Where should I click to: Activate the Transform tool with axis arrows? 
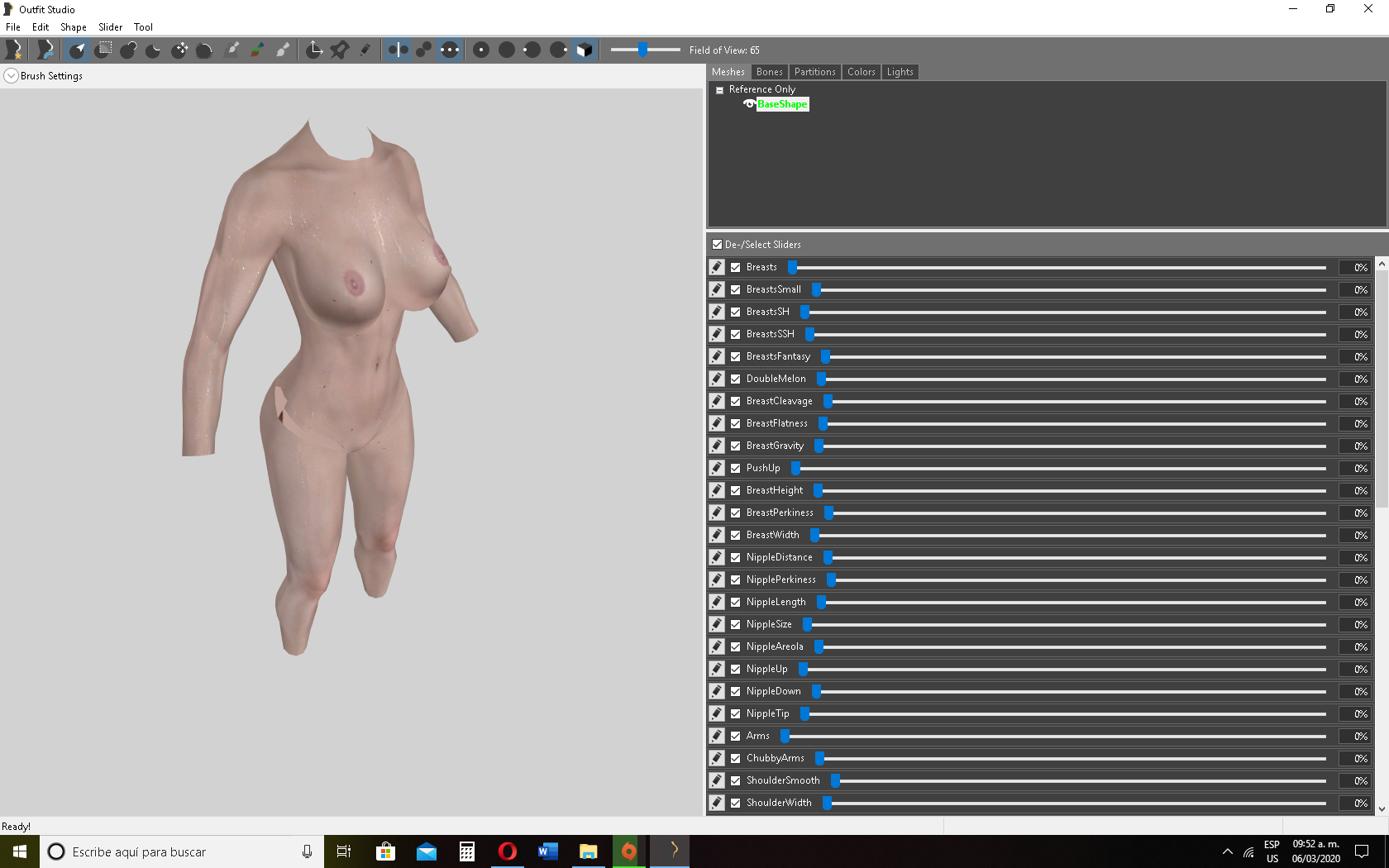click(x=314, y=50)
